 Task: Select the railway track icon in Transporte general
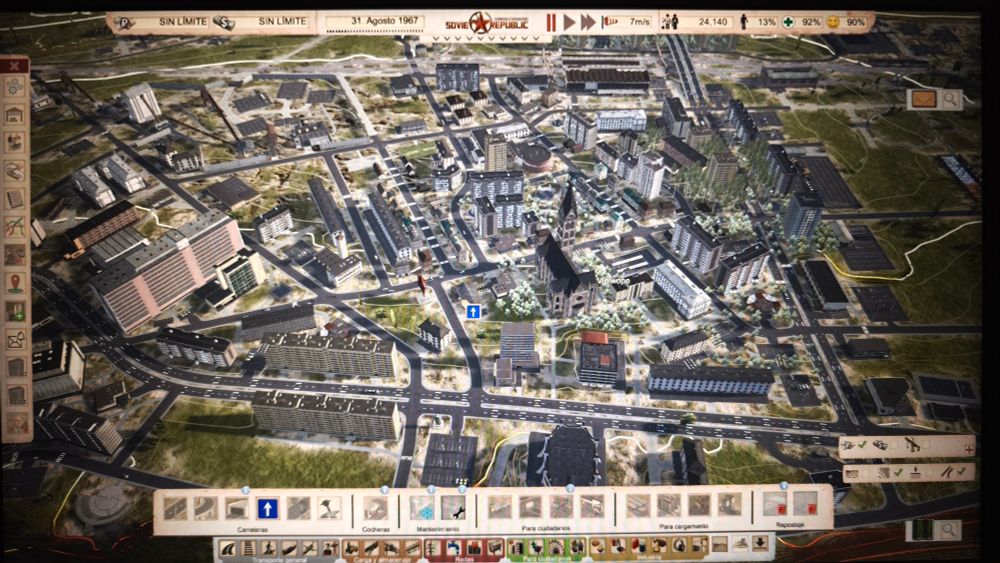(x=249, y=548)
